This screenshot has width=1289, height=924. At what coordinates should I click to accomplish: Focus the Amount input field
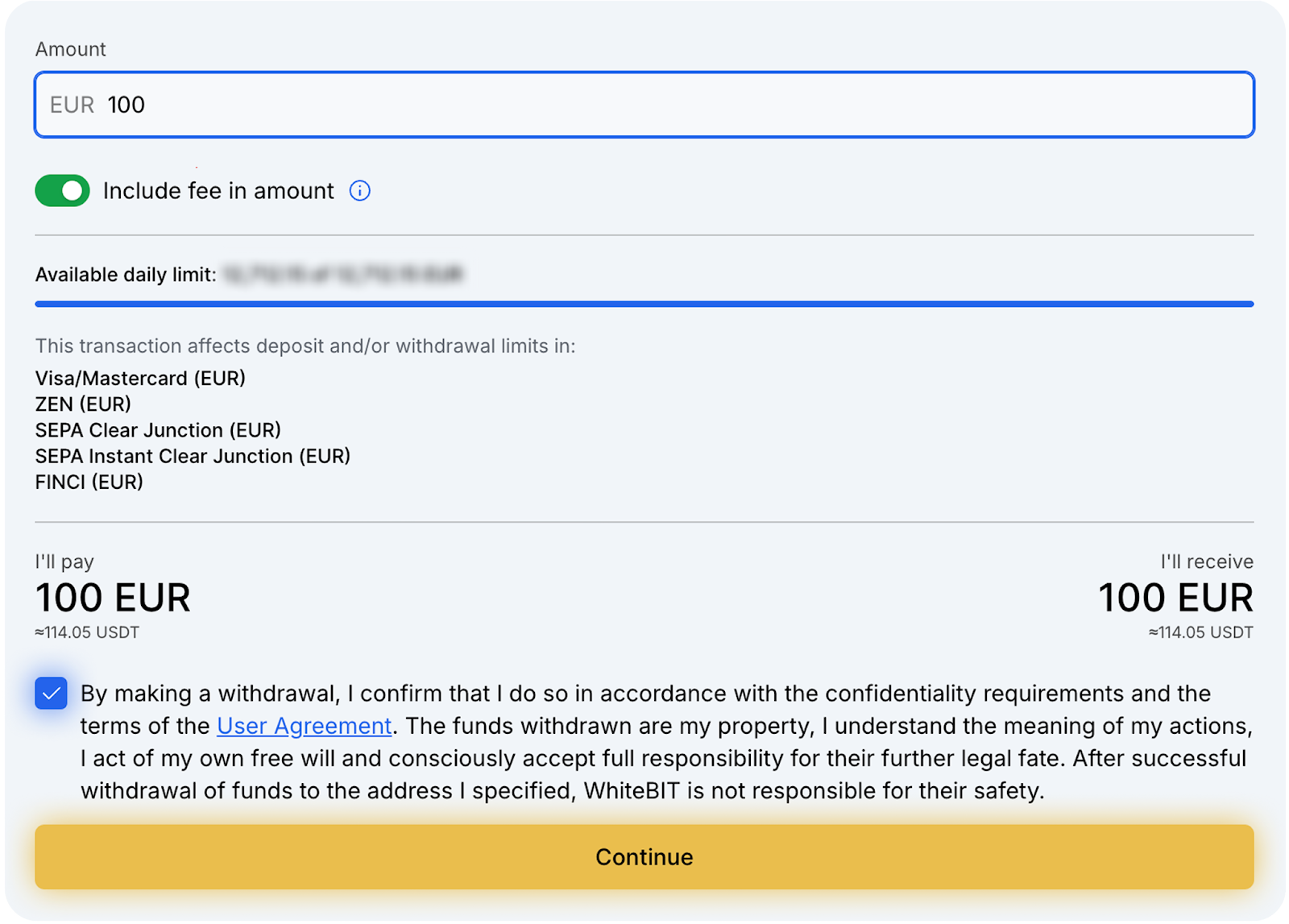click(644, 105)
